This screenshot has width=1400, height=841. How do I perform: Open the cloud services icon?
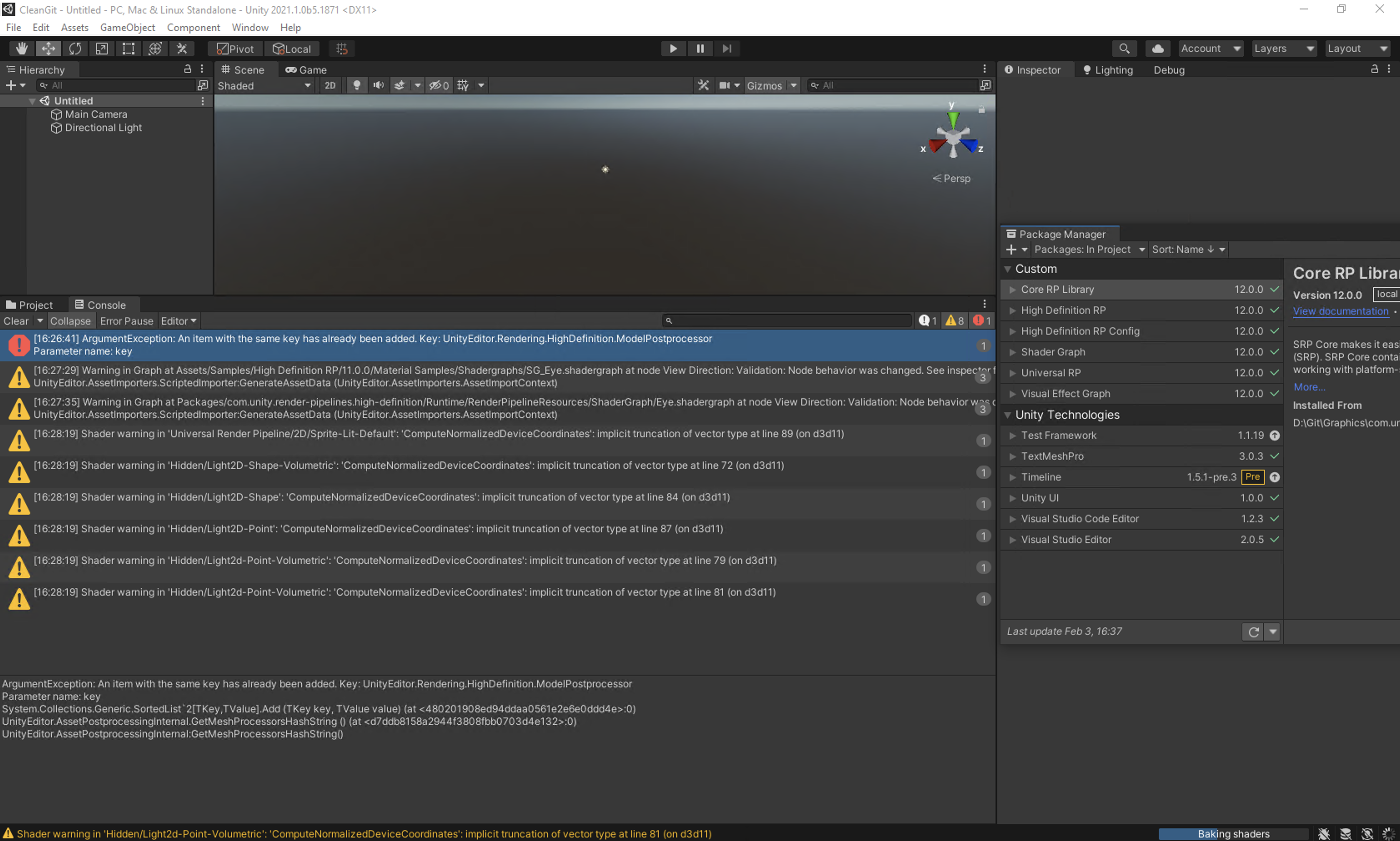click(1158, 49)
